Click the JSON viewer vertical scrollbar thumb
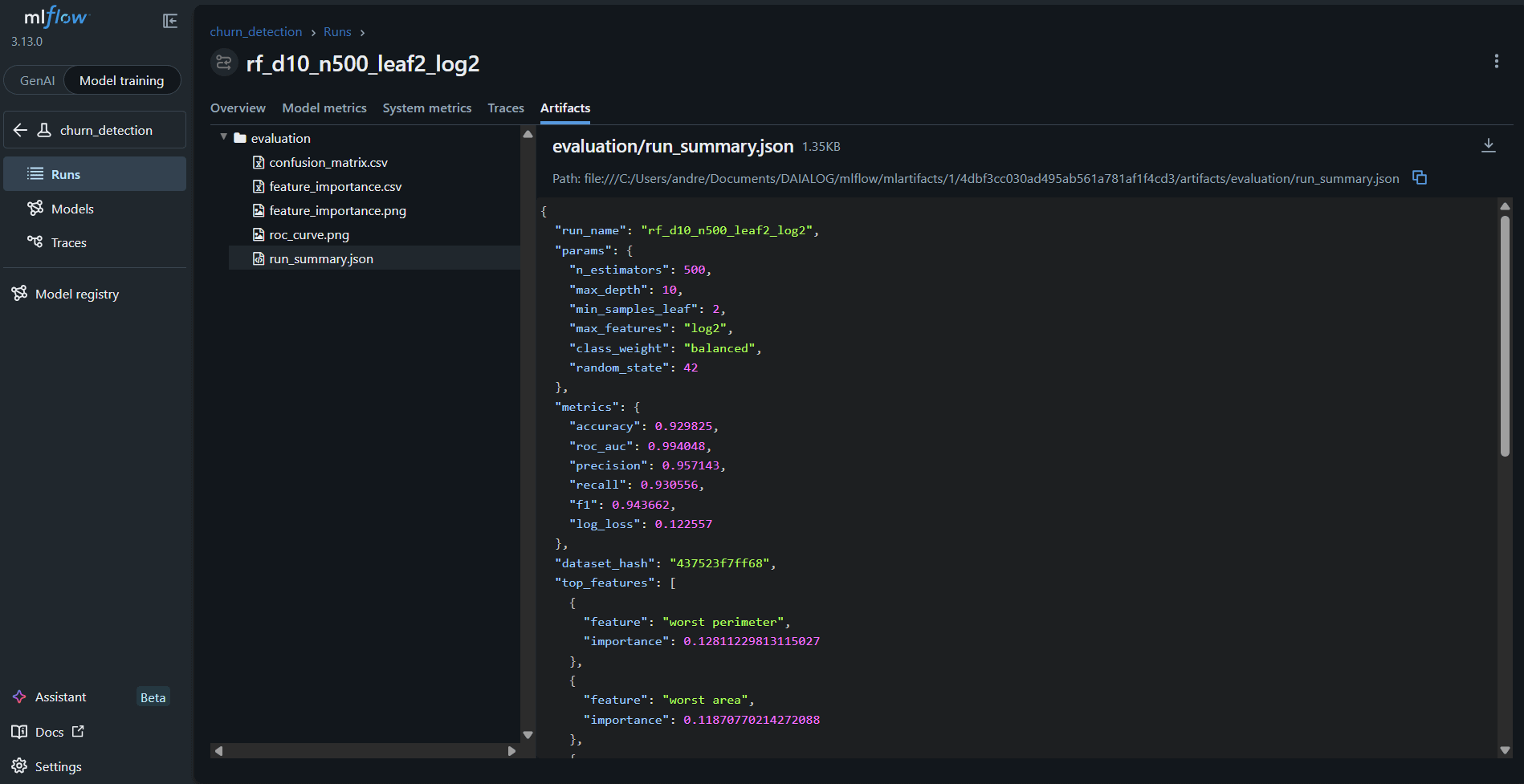This screenshot has height=784, width=1524. click(x=1505, y=335)
